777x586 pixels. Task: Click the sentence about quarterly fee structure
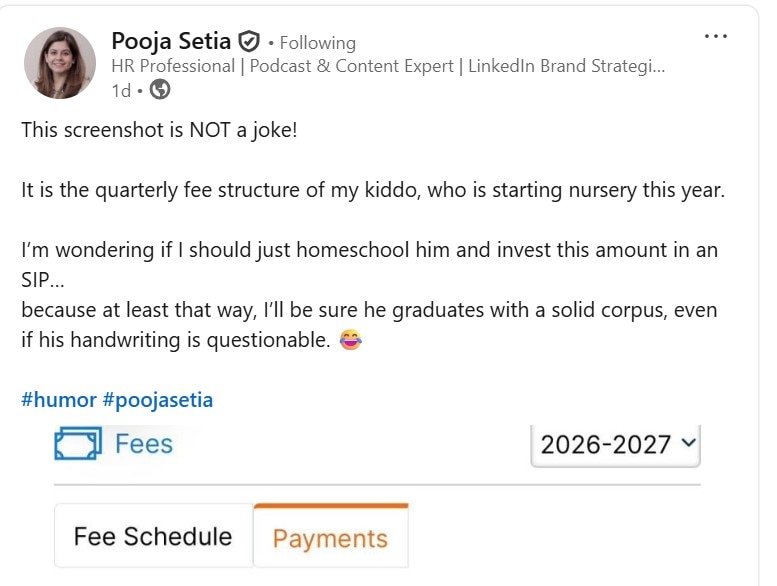(372, 190)
